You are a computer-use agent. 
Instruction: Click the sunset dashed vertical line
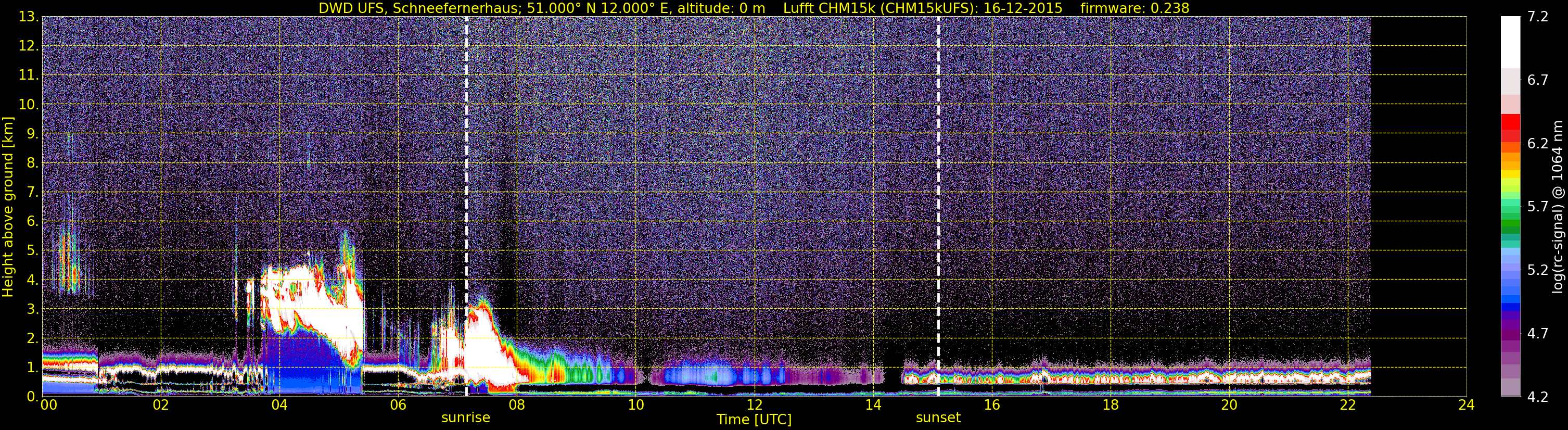tap(938, 207)
